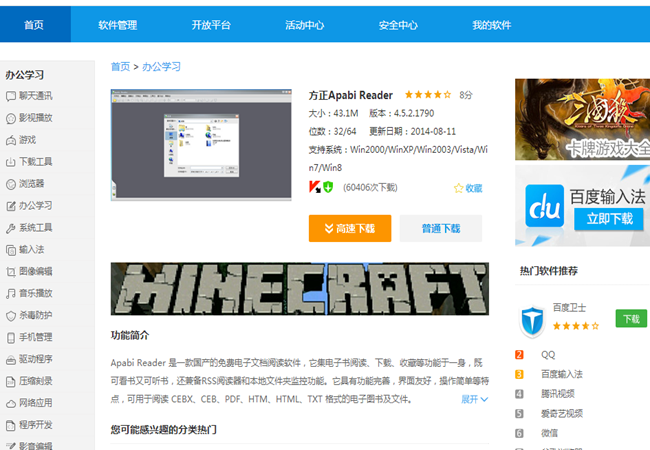Click the 大小：43.1M size text
Viewport: 650px width, 450px height.
coord(333,113)
